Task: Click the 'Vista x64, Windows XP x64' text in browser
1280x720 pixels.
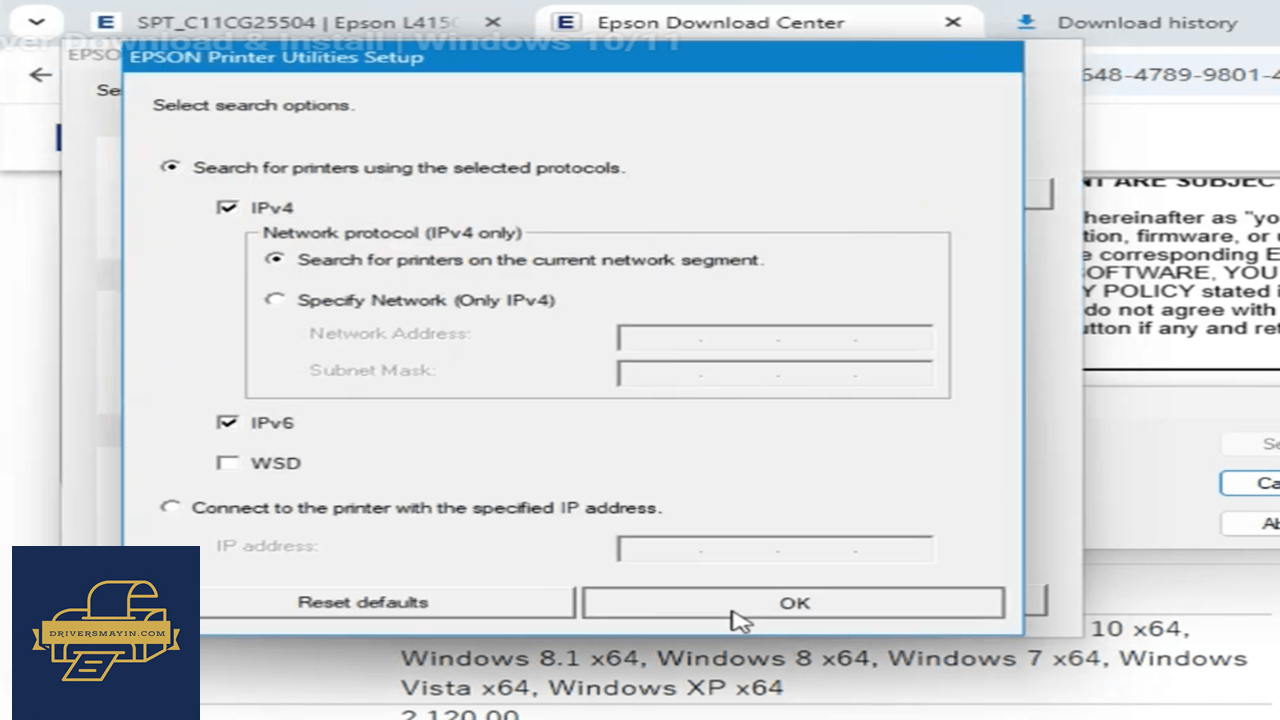Action: (592, 688)
